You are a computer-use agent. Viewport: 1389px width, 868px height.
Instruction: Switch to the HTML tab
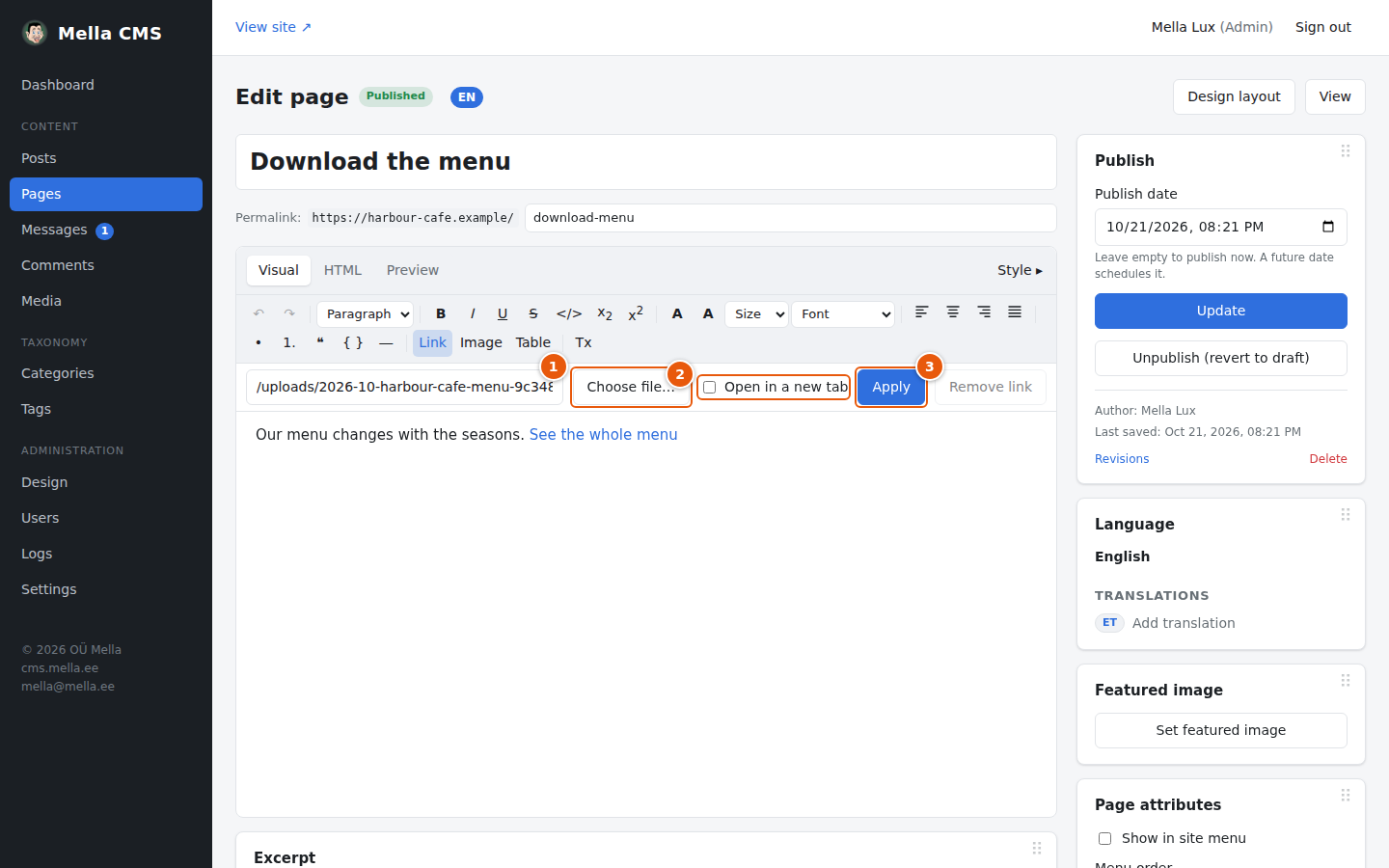click(x=342, y=270)
